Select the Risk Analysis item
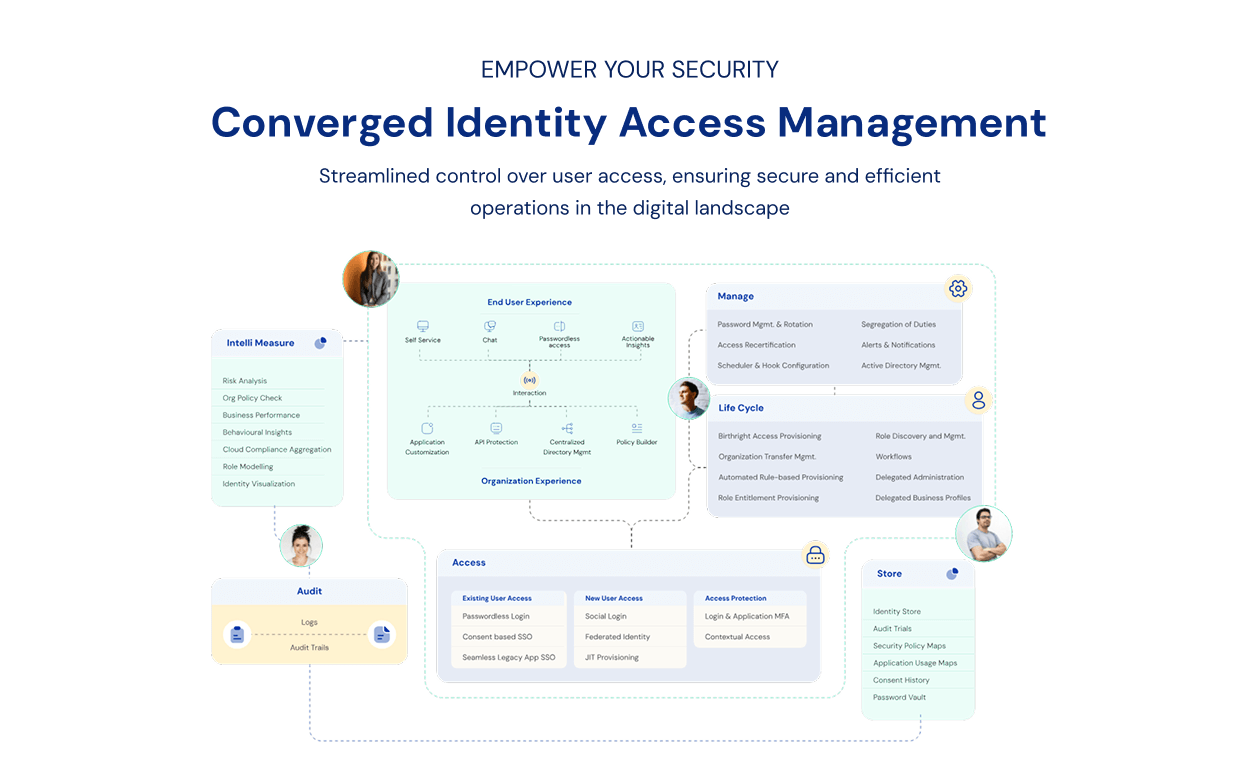This screenshot has width=1260, height=763. pos(245,381)
